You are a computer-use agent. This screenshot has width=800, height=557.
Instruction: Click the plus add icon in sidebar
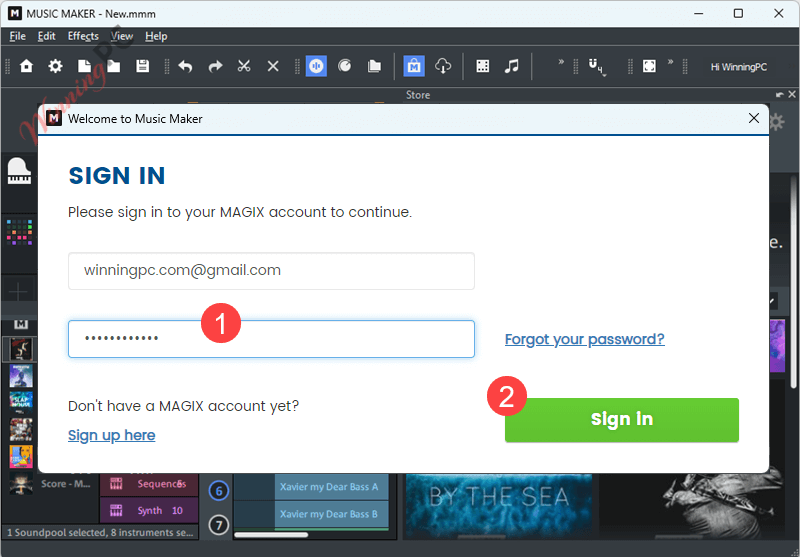[18, 292]
